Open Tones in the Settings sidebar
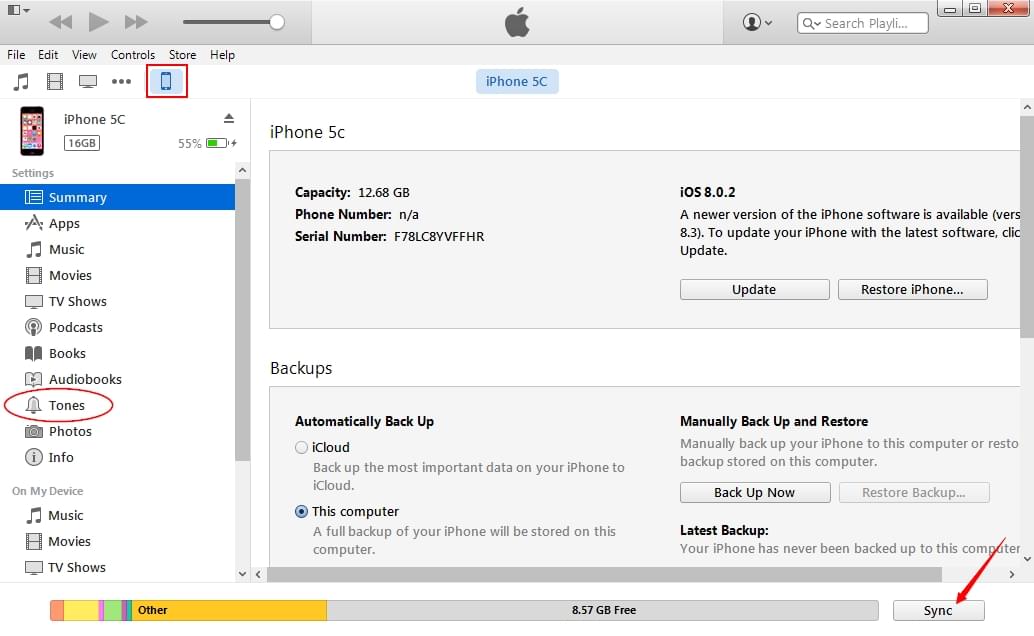The height and width of the screenshot is (636, 1034). 66,405
